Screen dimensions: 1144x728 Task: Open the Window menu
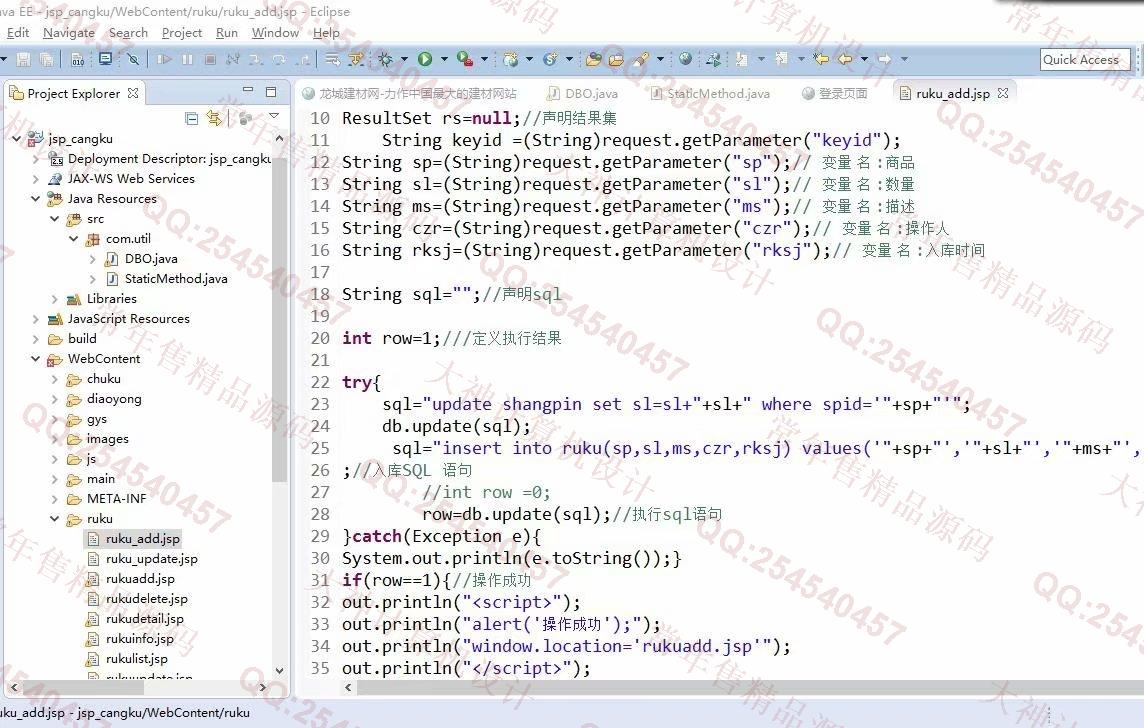coord(275,33)
